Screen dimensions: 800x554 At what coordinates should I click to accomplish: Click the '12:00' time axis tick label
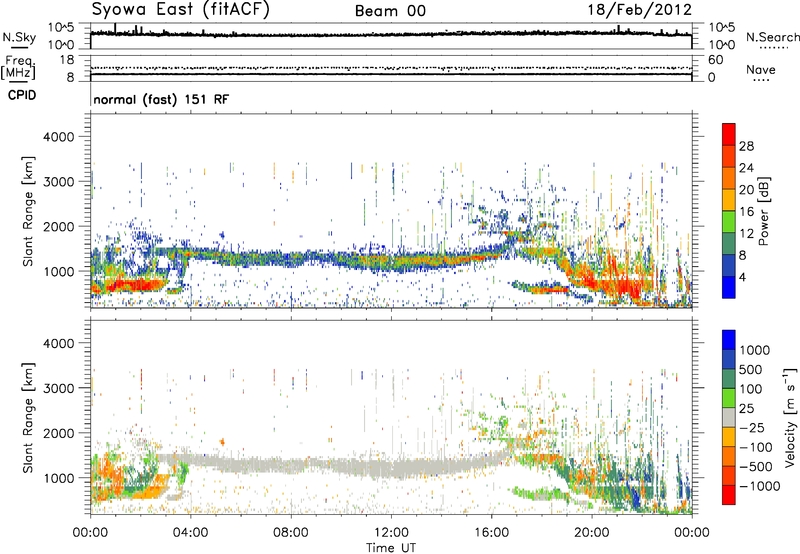(x=391, y=533)
